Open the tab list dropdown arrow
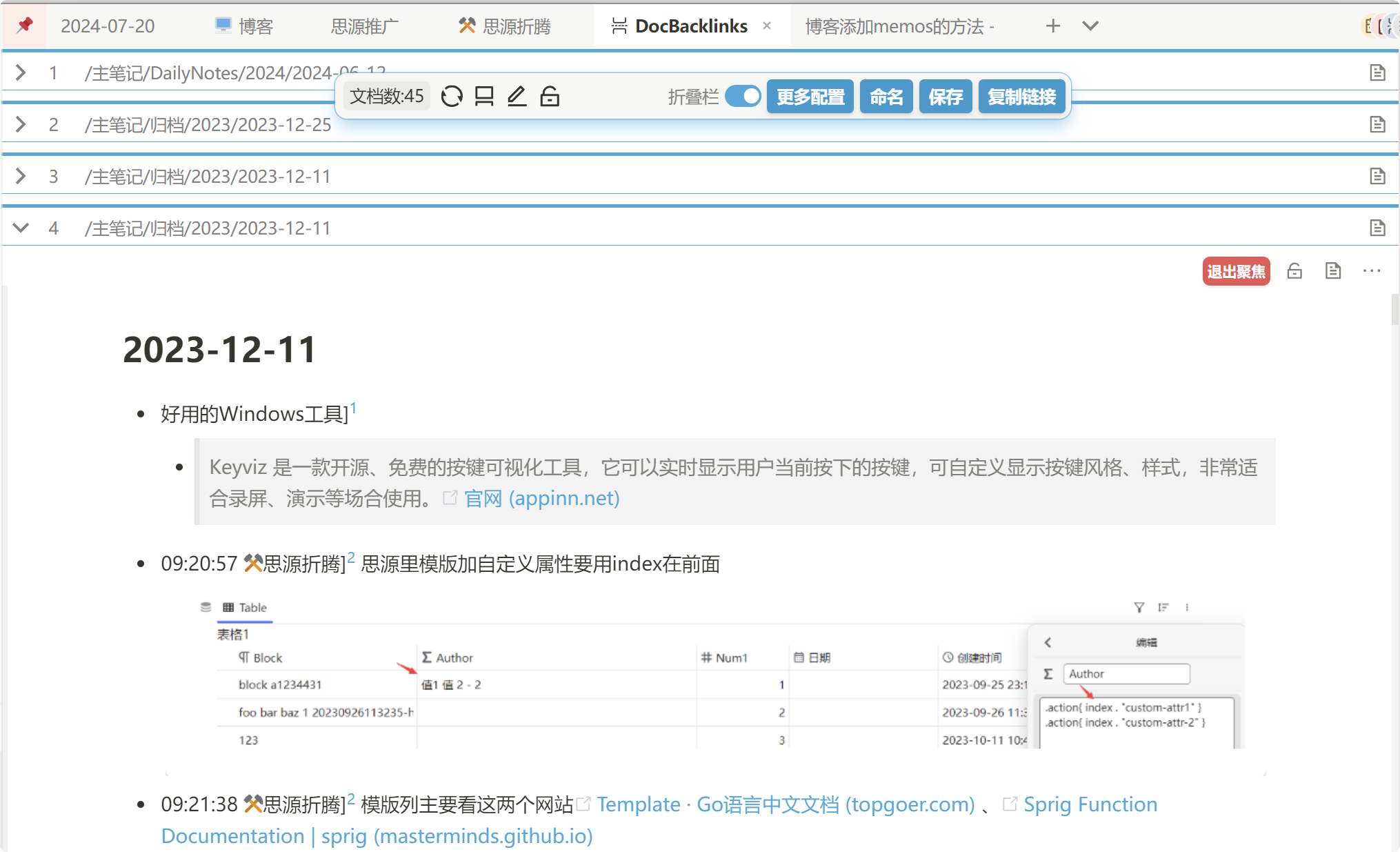The image size is (1400, 852). 1090,26
